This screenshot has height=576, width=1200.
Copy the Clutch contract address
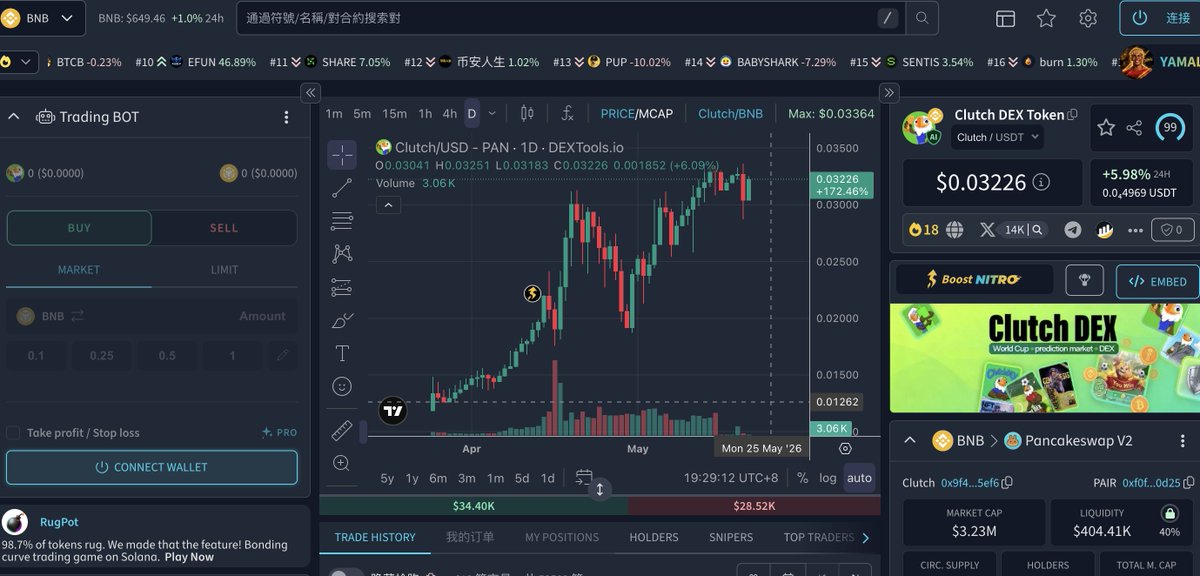[x=1007, y=483]
